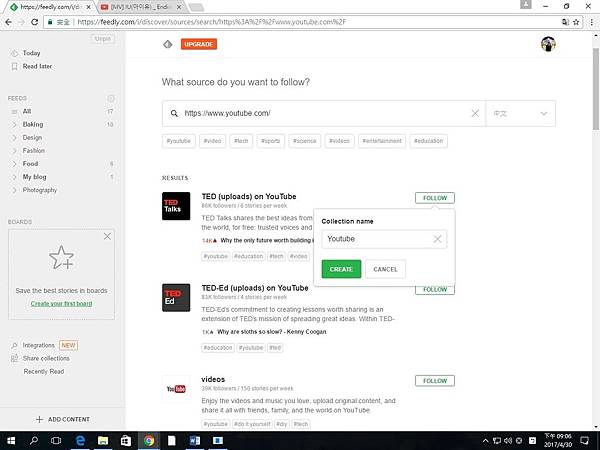Click the volume icon in system tray
This screenshot has width=600, height=450.
508,441
